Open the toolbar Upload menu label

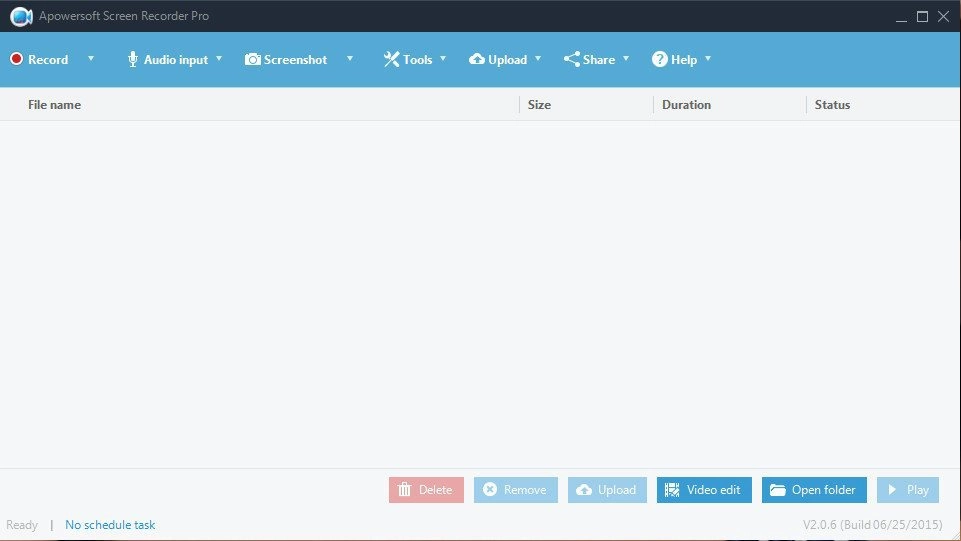[x=507, y=60]
